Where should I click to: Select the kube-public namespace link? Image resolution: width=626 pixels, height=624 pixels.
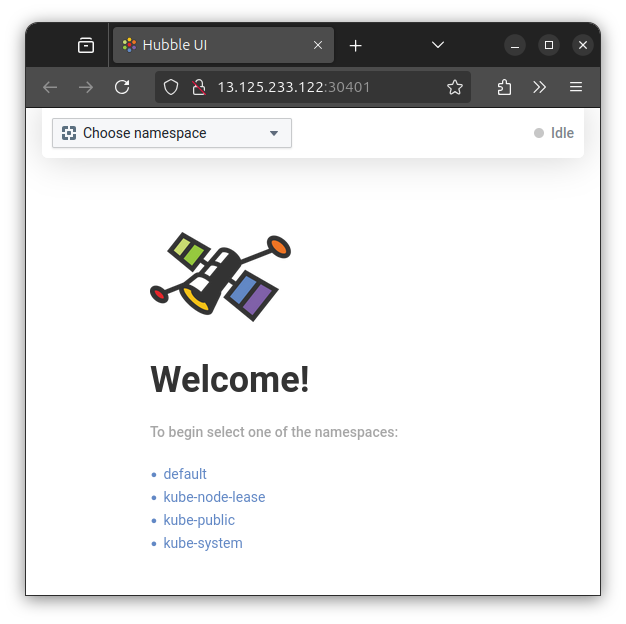pyautogui.click(x=199, y=520)
